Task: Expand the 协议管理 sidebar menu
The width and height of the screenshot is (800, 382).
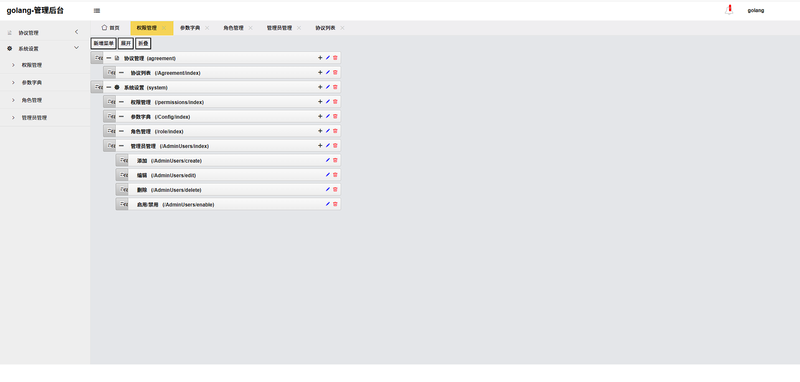Action: click(x=45, y=32)
